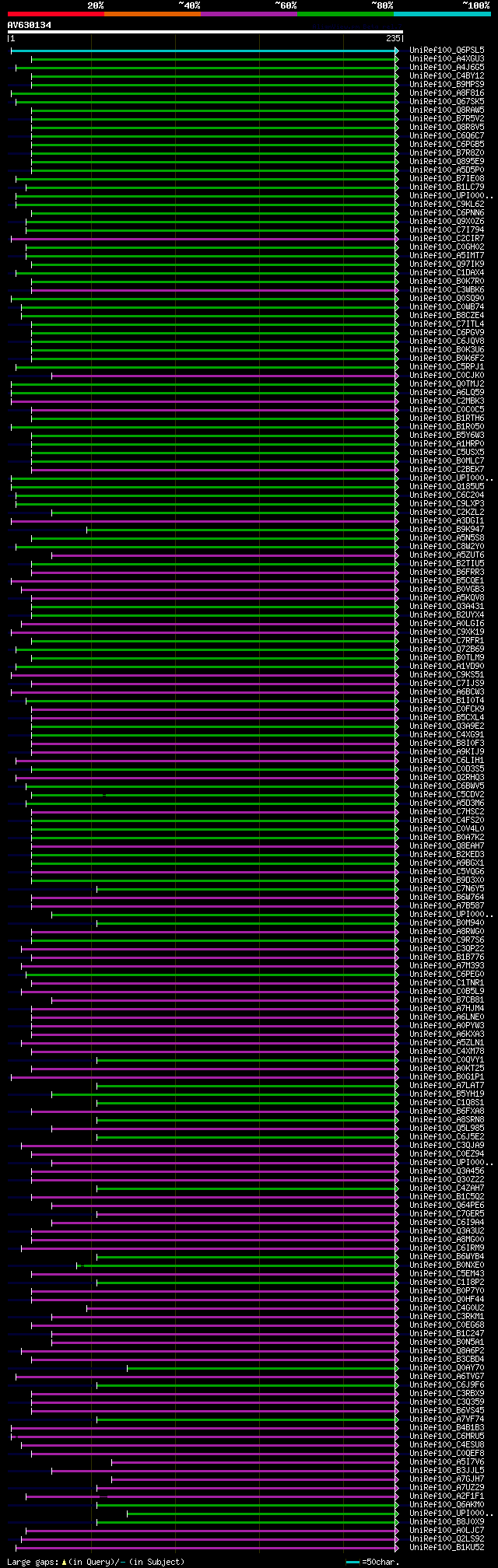Screen dimensions: 498x1568
Task: Open hit UniRef100_B1B776
Action: (447, 957)
